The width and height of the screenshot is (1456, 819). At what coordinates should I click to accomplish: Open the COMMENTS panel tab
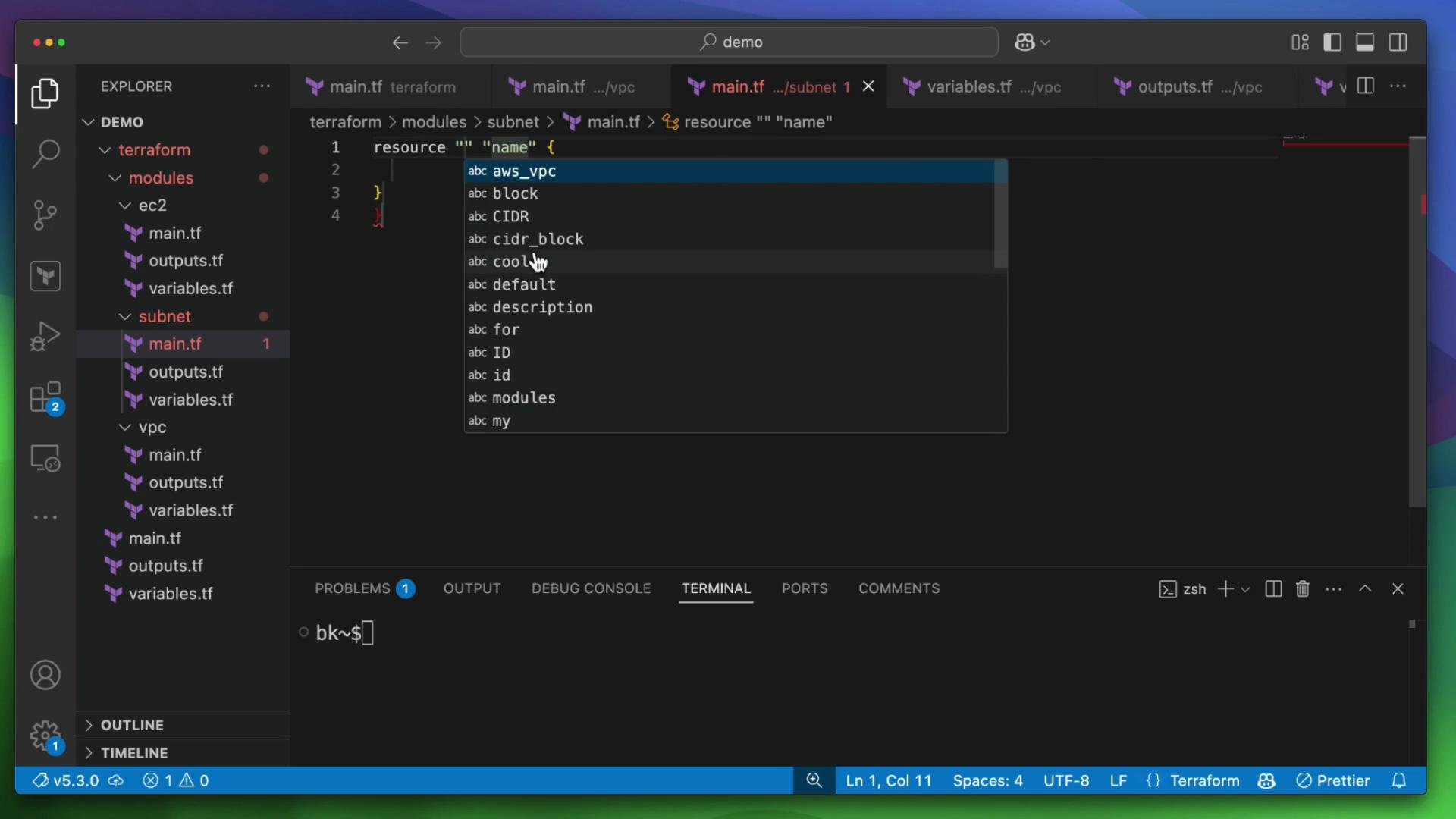point(899,588)
